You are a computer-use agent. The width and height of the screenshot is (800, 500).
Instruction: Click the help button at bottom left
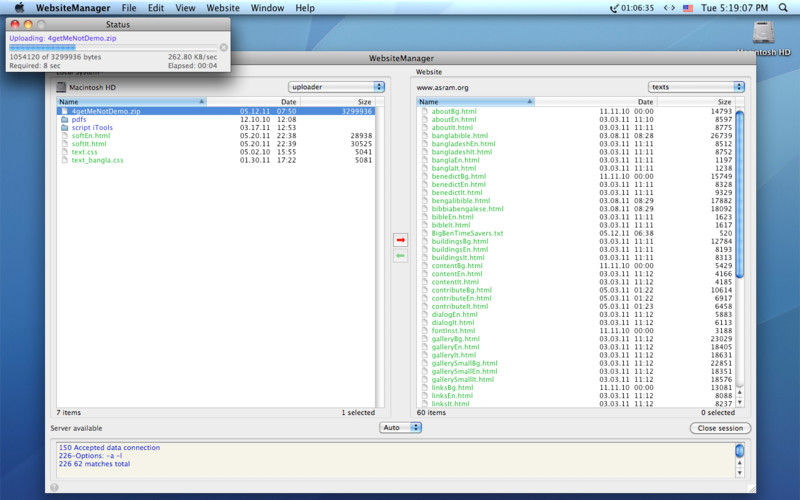point(54,487)
